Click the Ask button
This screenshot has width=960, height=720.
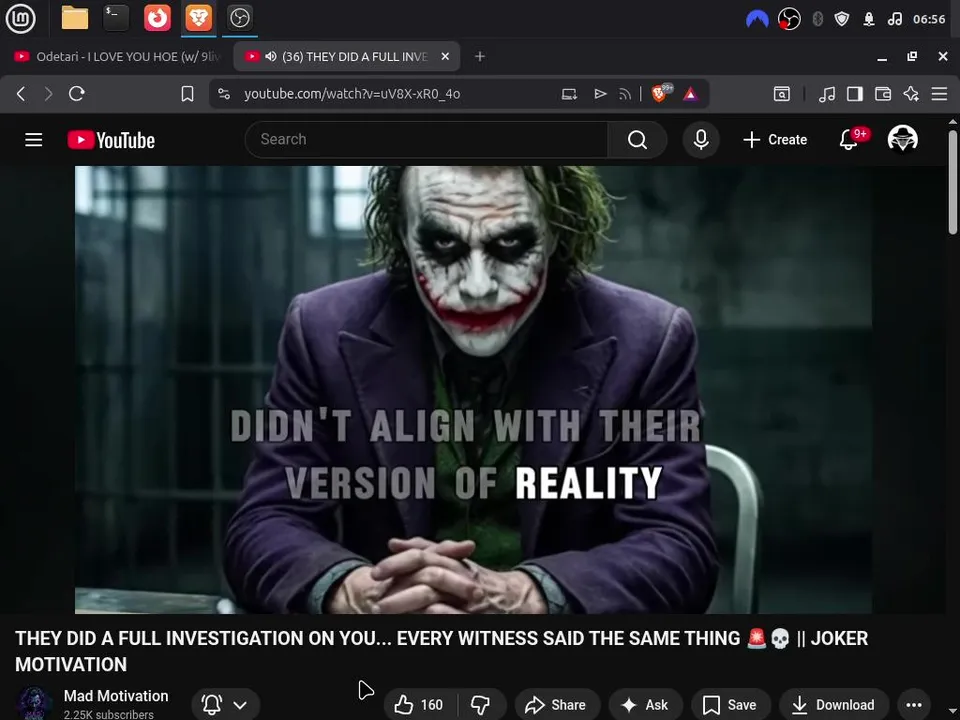(x=645, y=705)
